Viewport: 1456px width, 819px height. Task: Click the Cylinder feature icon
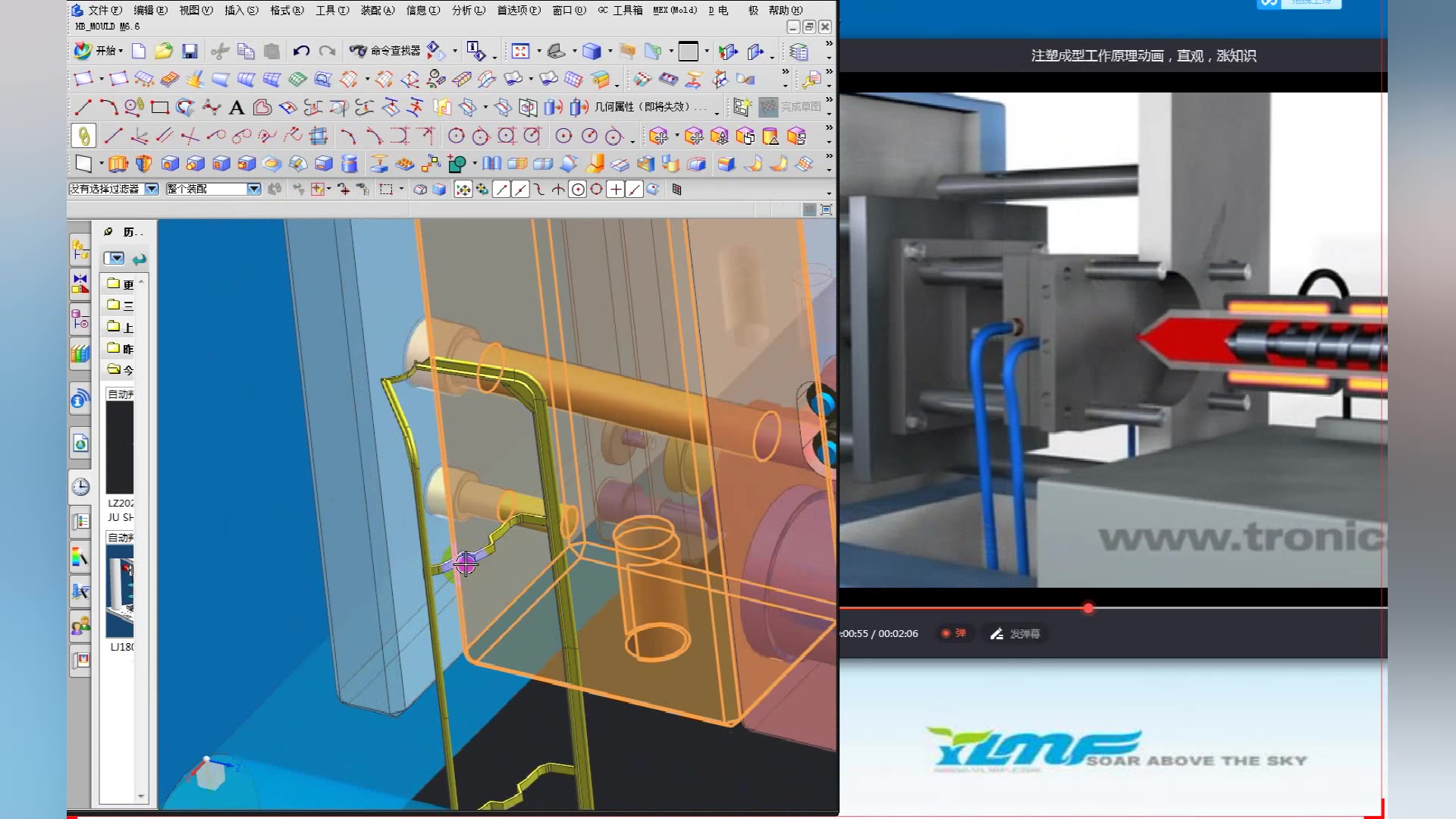click(x=349, y=164)
